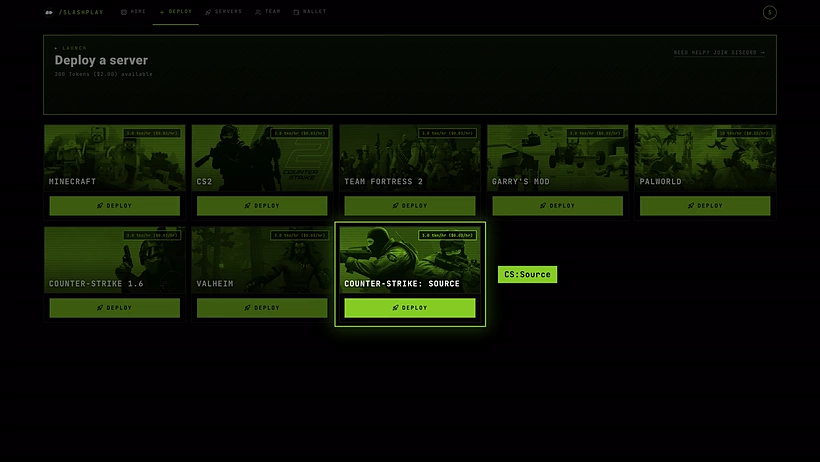Click the Valheim price badge

click(300, 235)
